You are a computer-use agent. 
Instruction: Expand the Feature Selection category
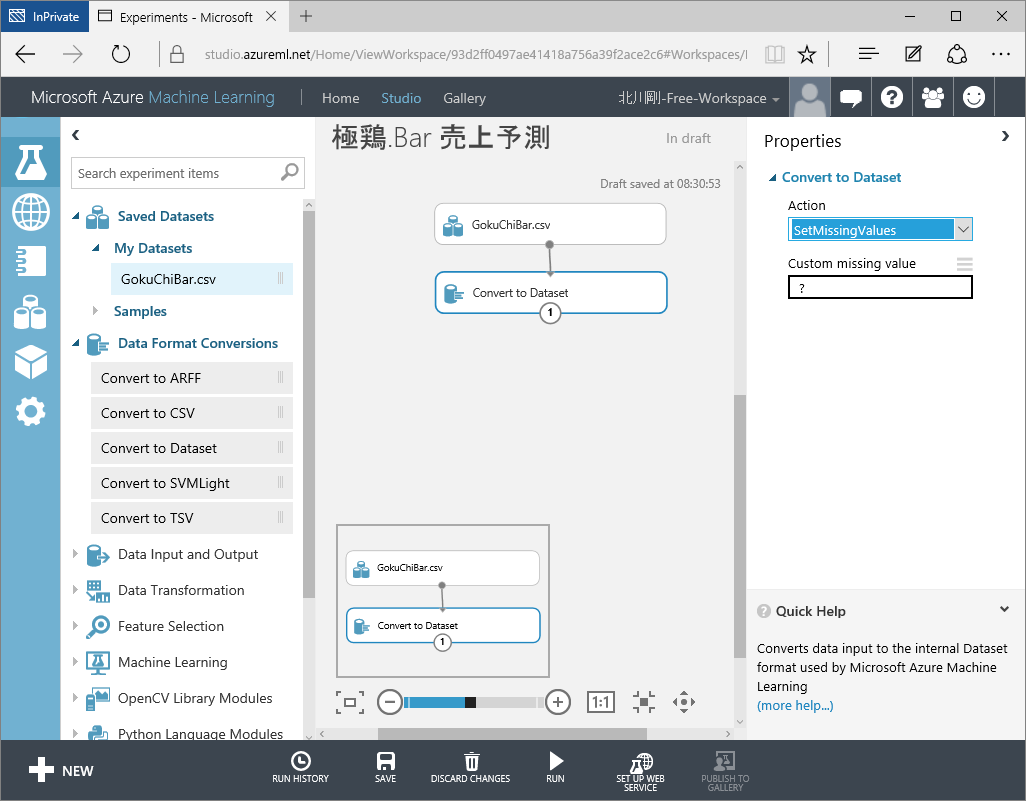(75, 626)
